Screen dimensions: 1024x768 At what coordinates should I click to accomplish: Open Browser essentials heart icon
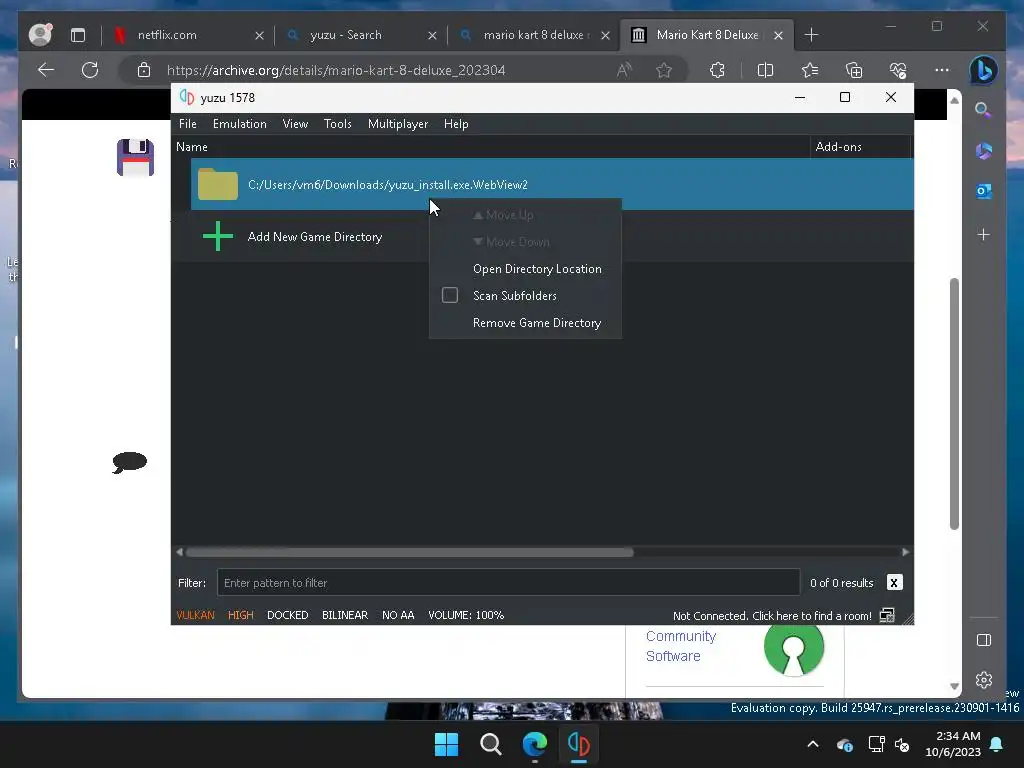coord(898,70)
